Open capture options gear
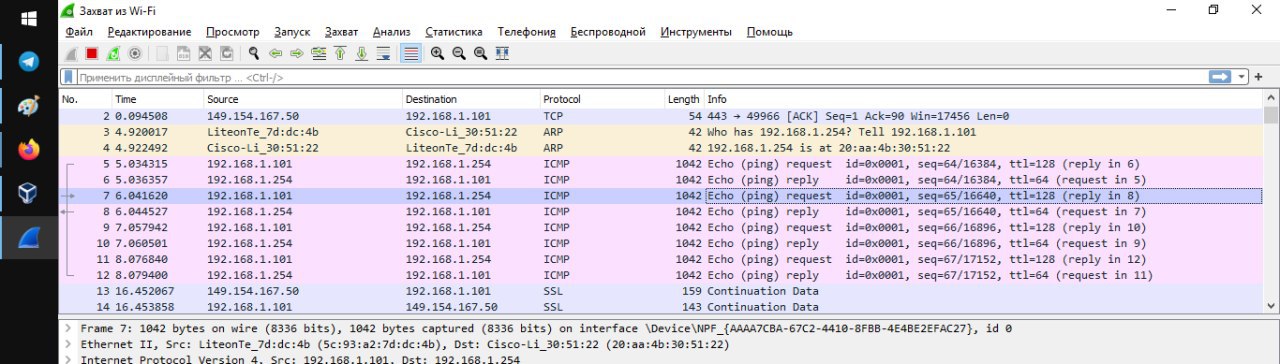This screenshot has height=364, width=1280. (x=135, y=53)
